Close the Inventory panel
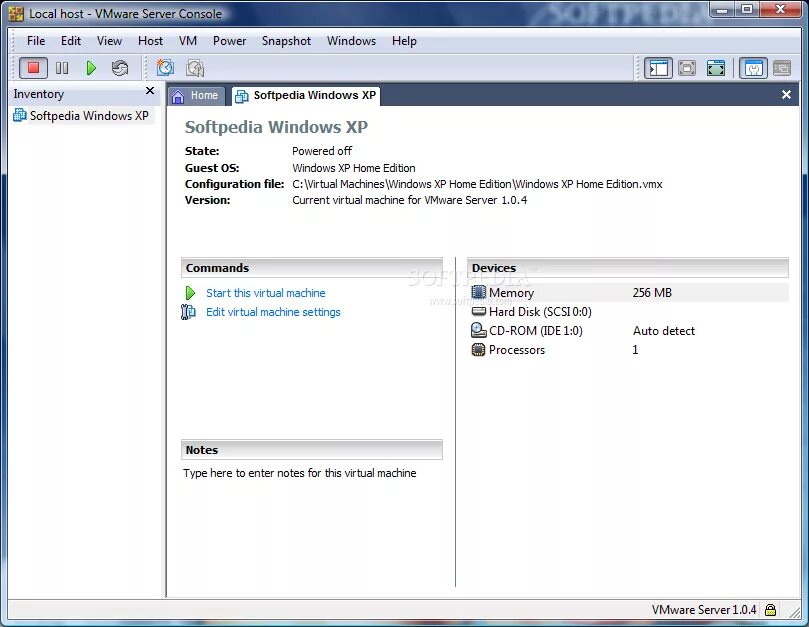 click(150, 91)
